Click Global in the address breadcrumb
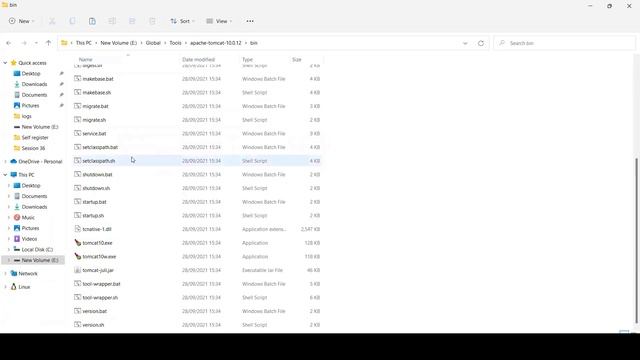 pyautogui.click(x=153, y=43)
